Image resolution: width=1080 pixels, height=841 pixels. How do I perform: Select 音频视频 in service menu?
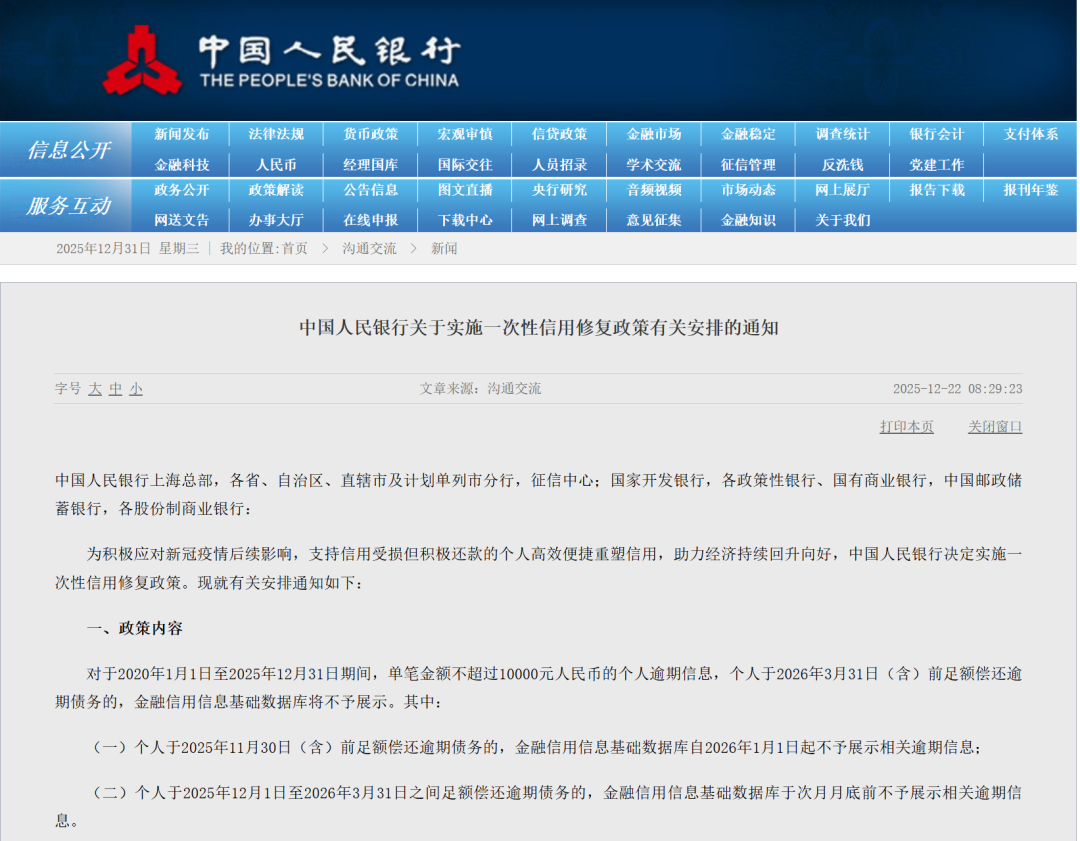click(x=654, y=190)
